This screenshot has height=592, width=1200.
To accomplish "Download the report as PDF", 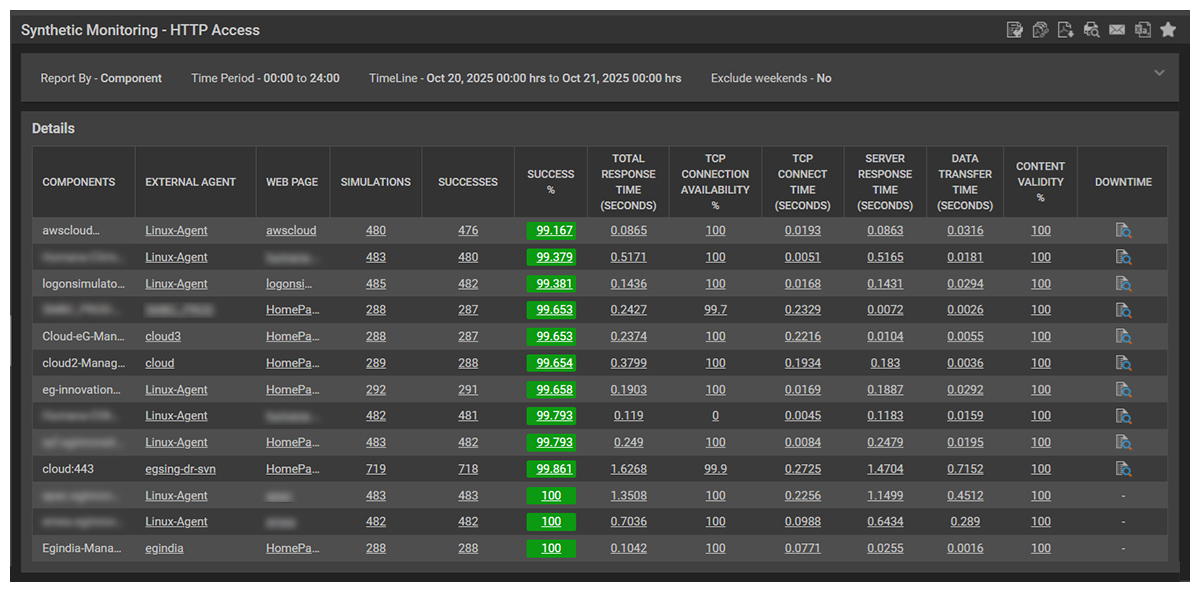I will 1066,30.
